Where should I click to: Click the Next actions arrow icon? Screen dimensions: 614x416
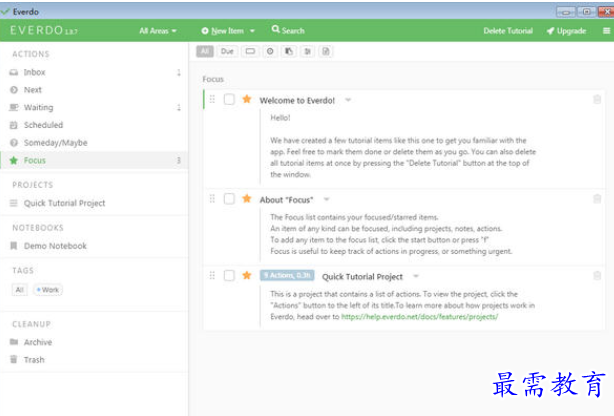point(14,90)
